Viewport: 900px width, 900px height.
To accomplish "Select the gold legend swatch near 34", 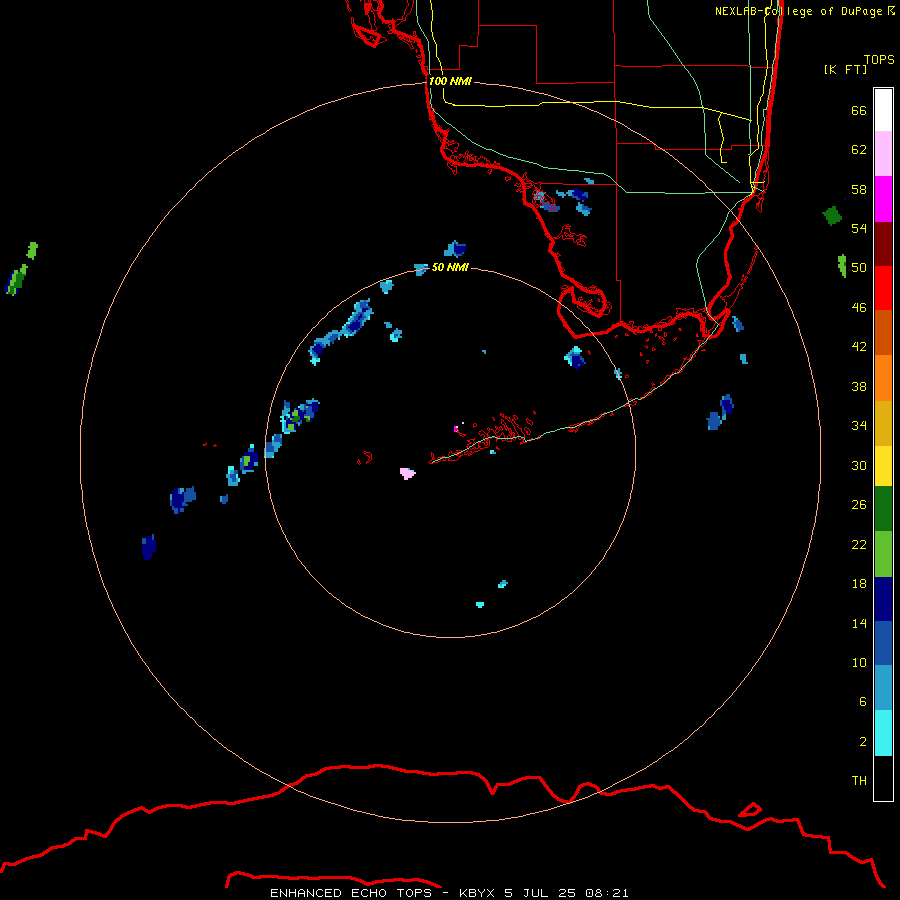I will coord(883,423).
